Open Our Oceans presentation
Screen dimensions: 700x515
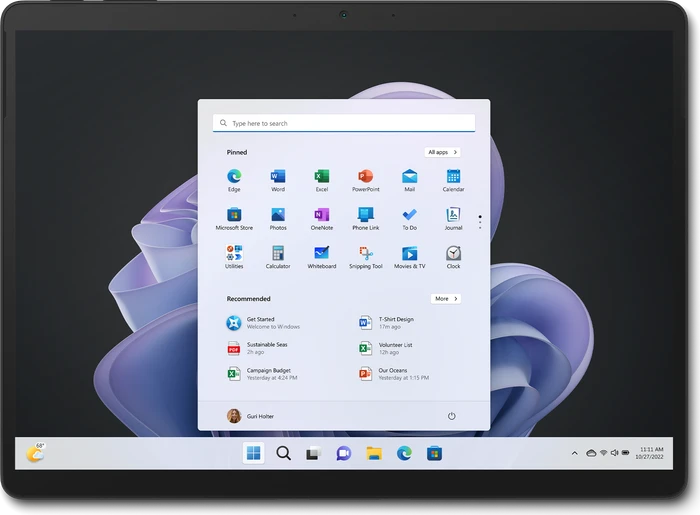pos(394,374)
